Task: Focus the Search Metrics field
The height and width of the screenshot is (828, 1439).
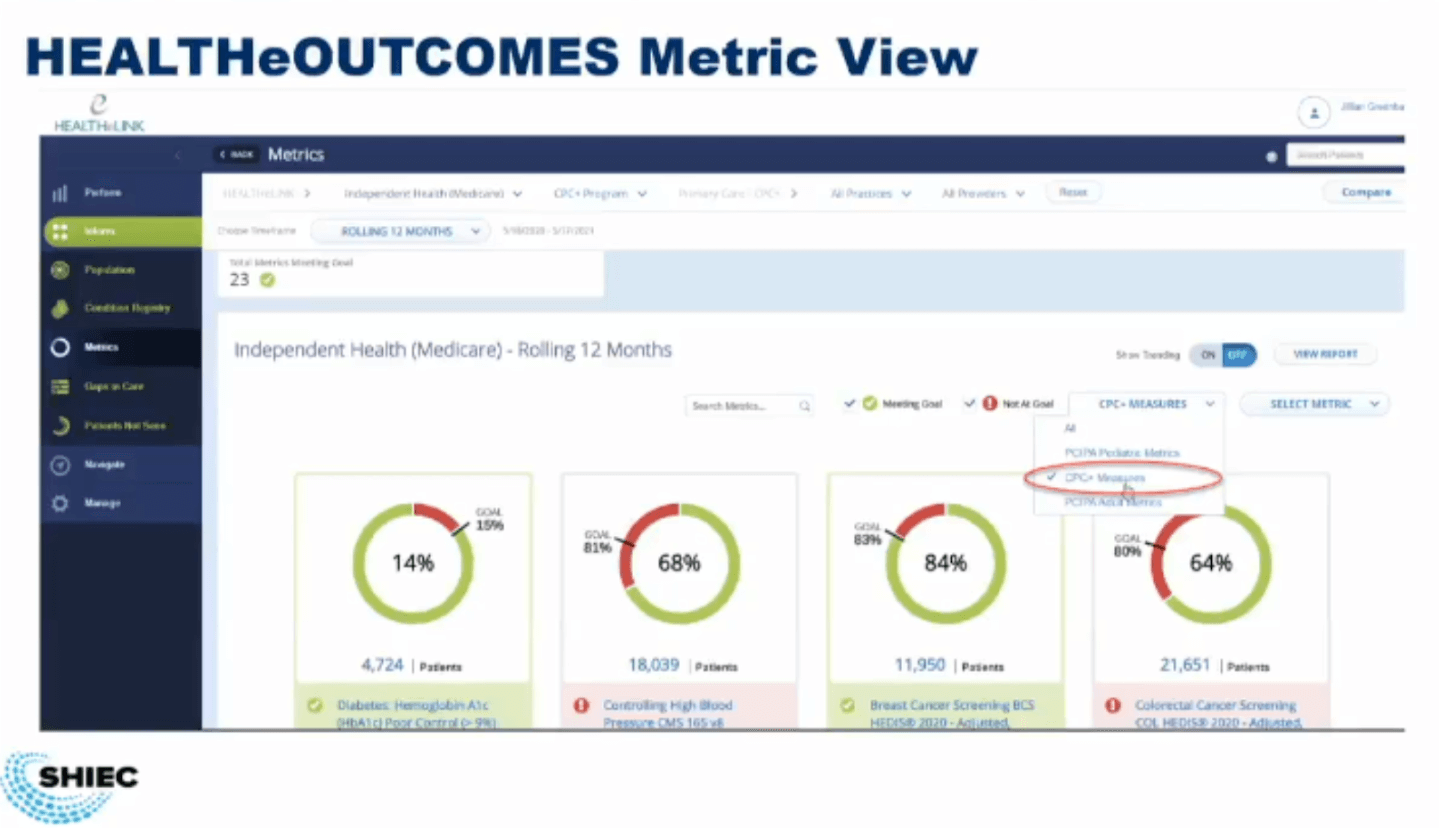Action: pyautogui.click(x=749, y=405)
